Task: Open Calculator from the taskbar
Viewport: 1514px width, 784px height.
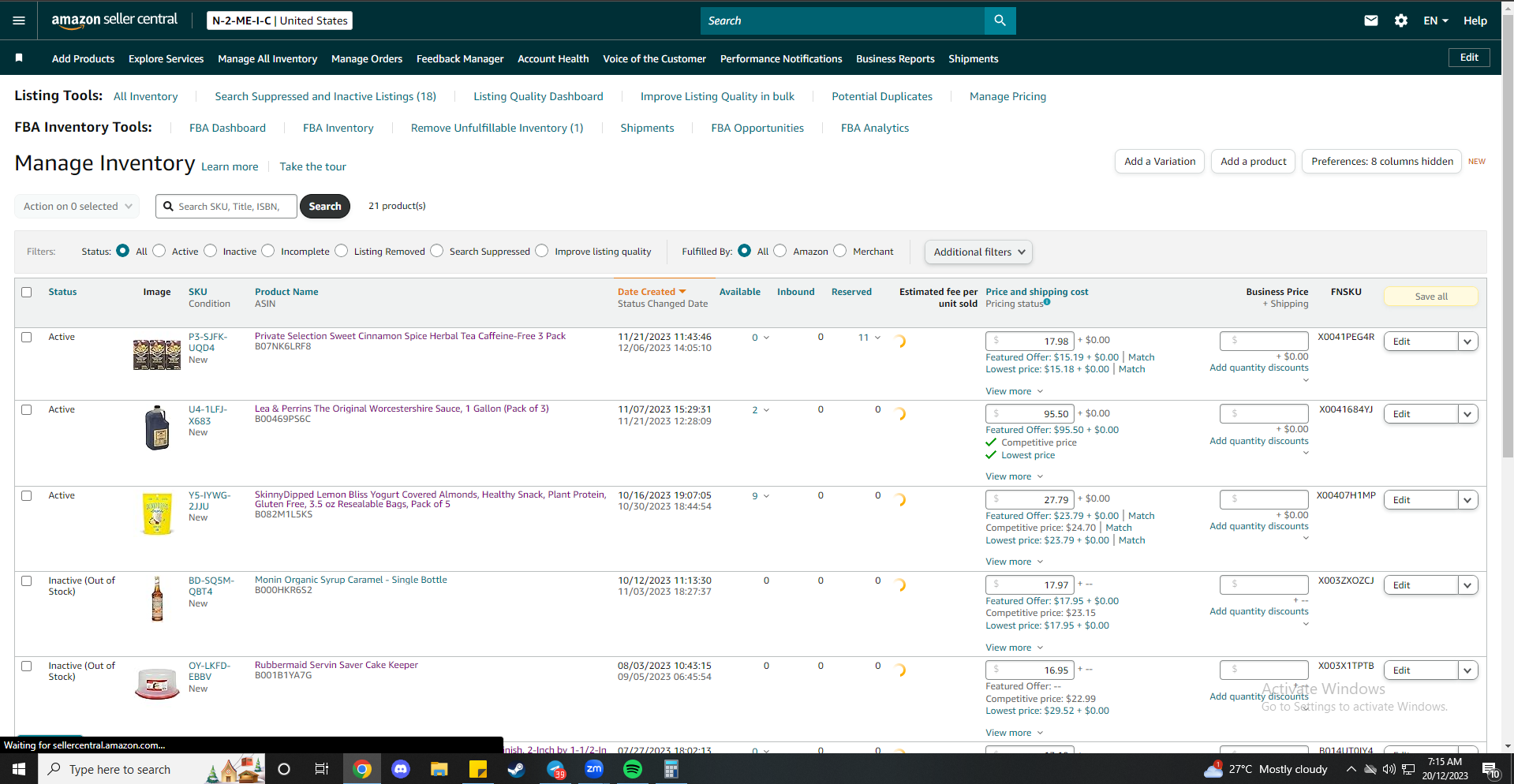Action: point(671,769)
